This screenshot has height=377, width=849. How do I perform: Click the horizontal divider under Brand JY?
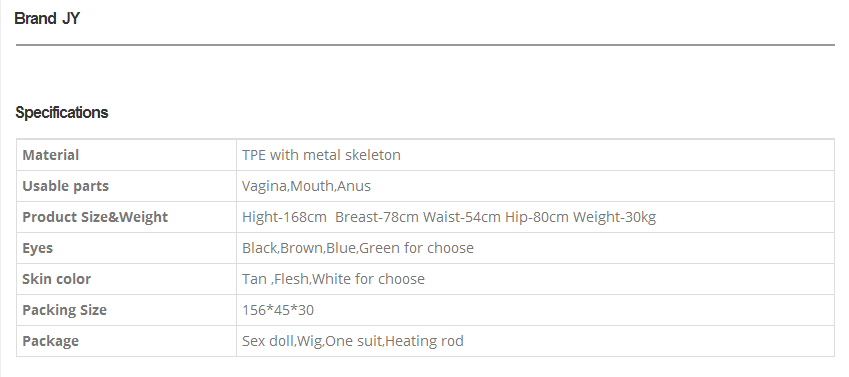click(425, 45)
